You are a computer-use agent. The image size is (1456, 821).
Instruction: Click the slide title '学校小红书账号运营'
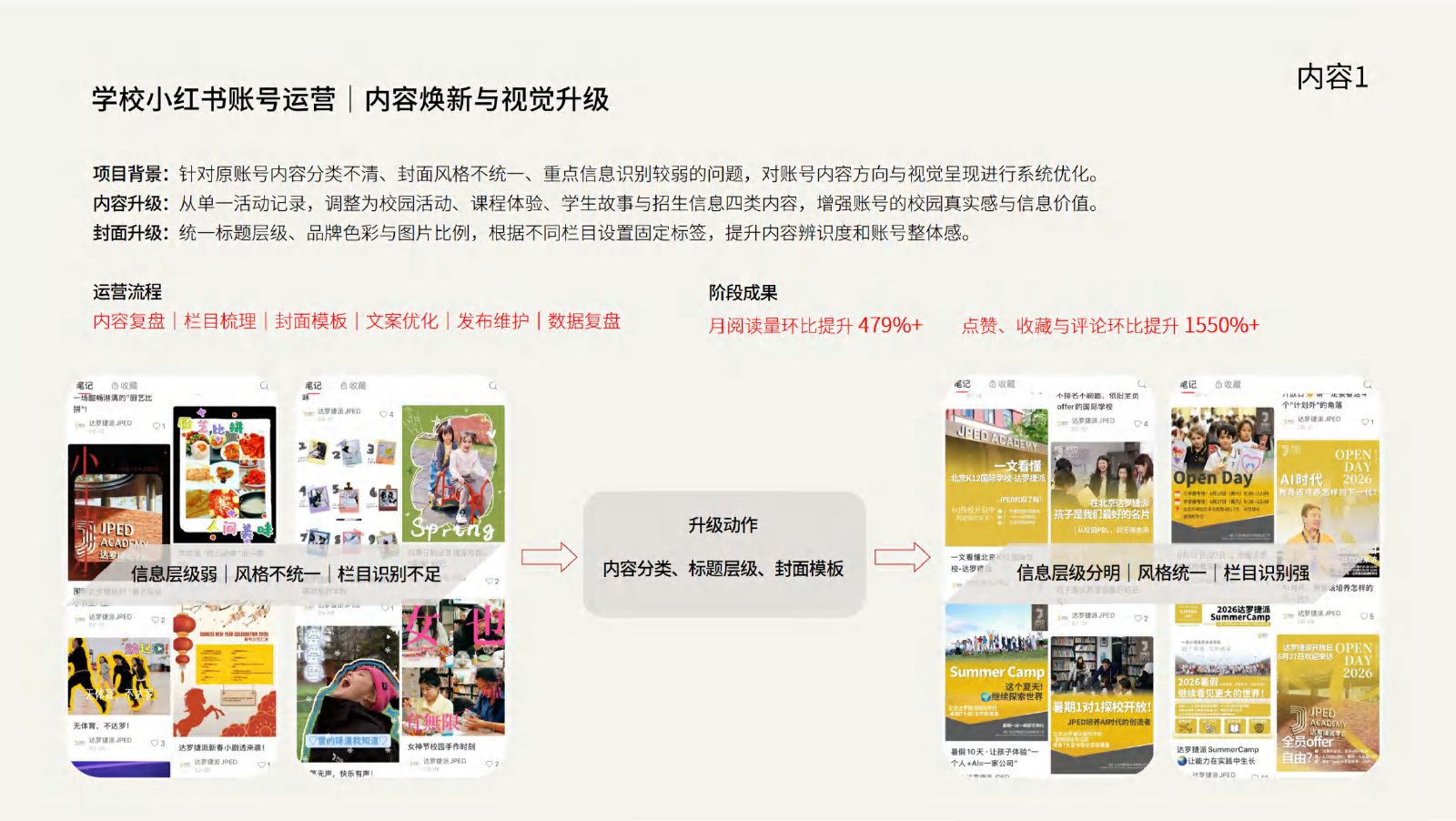coord(214,99)
